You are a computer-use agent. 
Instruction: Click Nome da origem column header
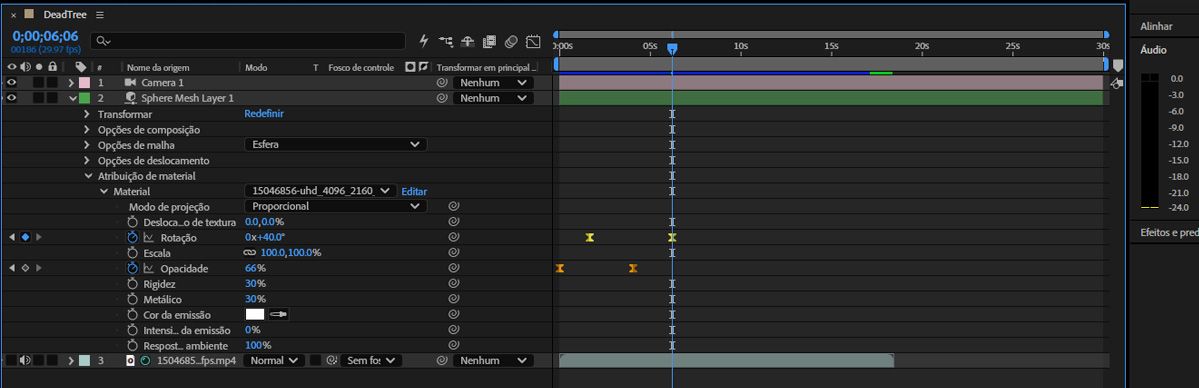coord(158,67)
